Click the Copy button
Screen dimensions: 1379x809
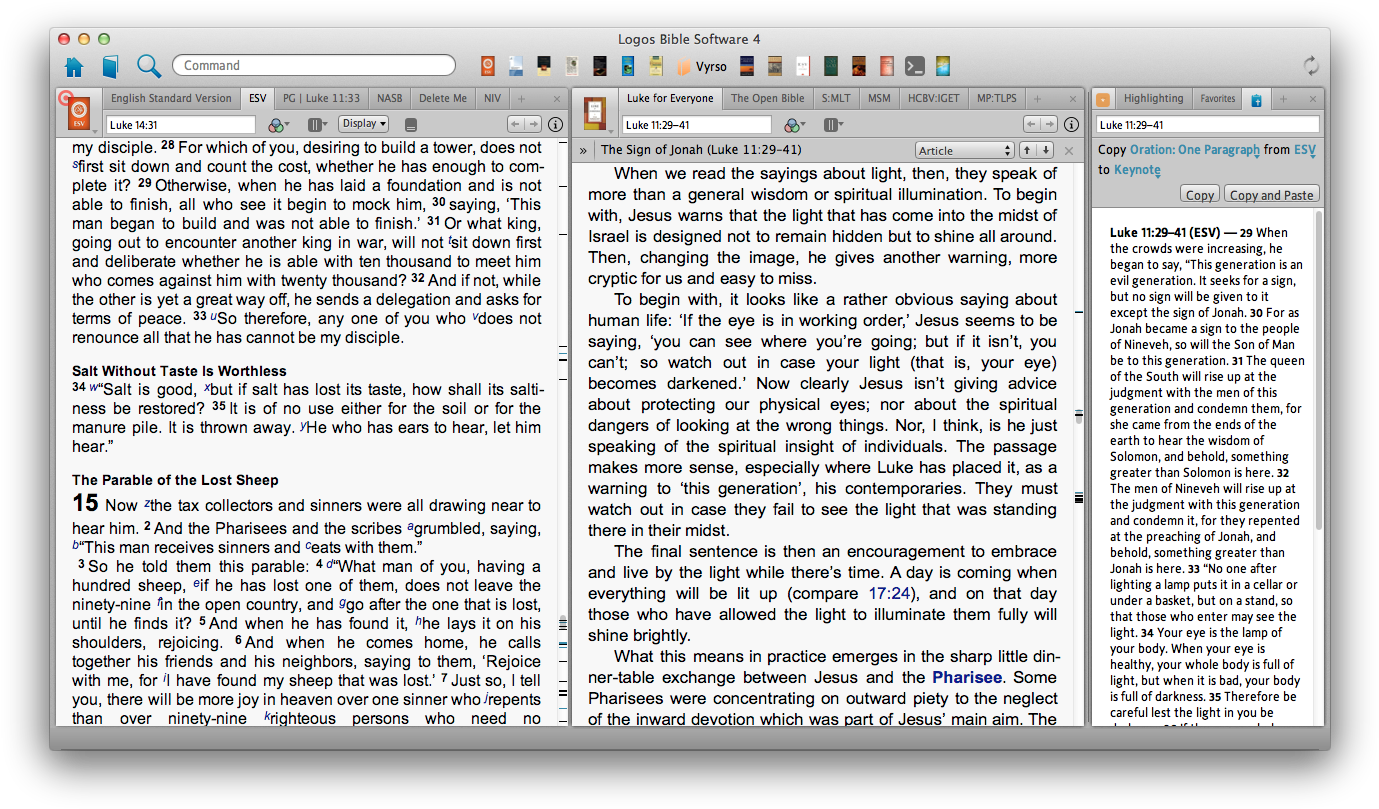coord(1200,195)
